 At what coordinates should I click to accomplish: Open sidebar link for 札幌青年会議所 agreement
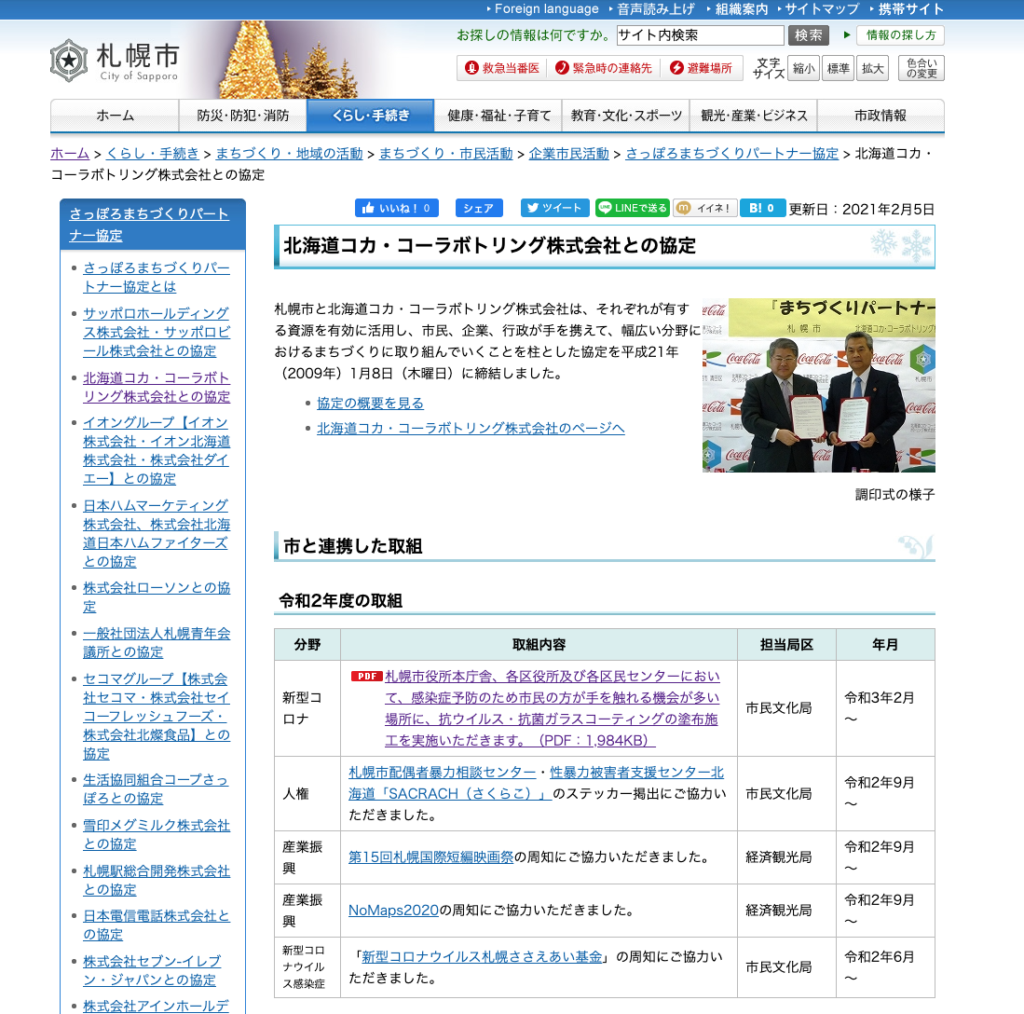[x=156, y=642]
